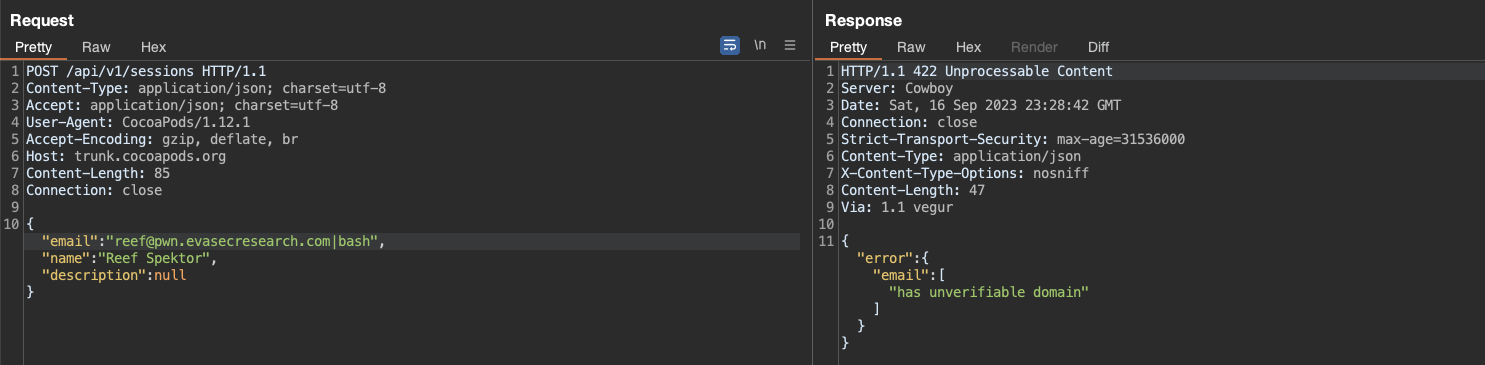This screenshot has height=365, width=1485.
Task: Click the User-Agent CocoaPods/1.12.1 line
Action: [138, 123]
